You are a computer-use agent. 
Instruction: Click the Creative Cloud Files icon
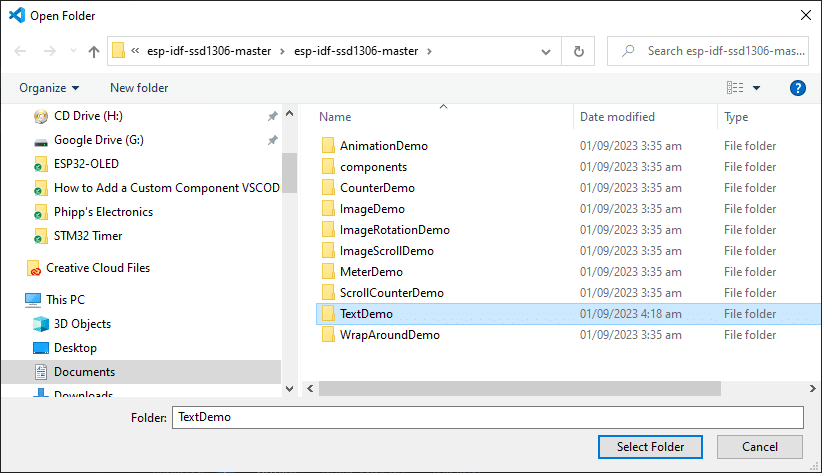click(34, 268)
